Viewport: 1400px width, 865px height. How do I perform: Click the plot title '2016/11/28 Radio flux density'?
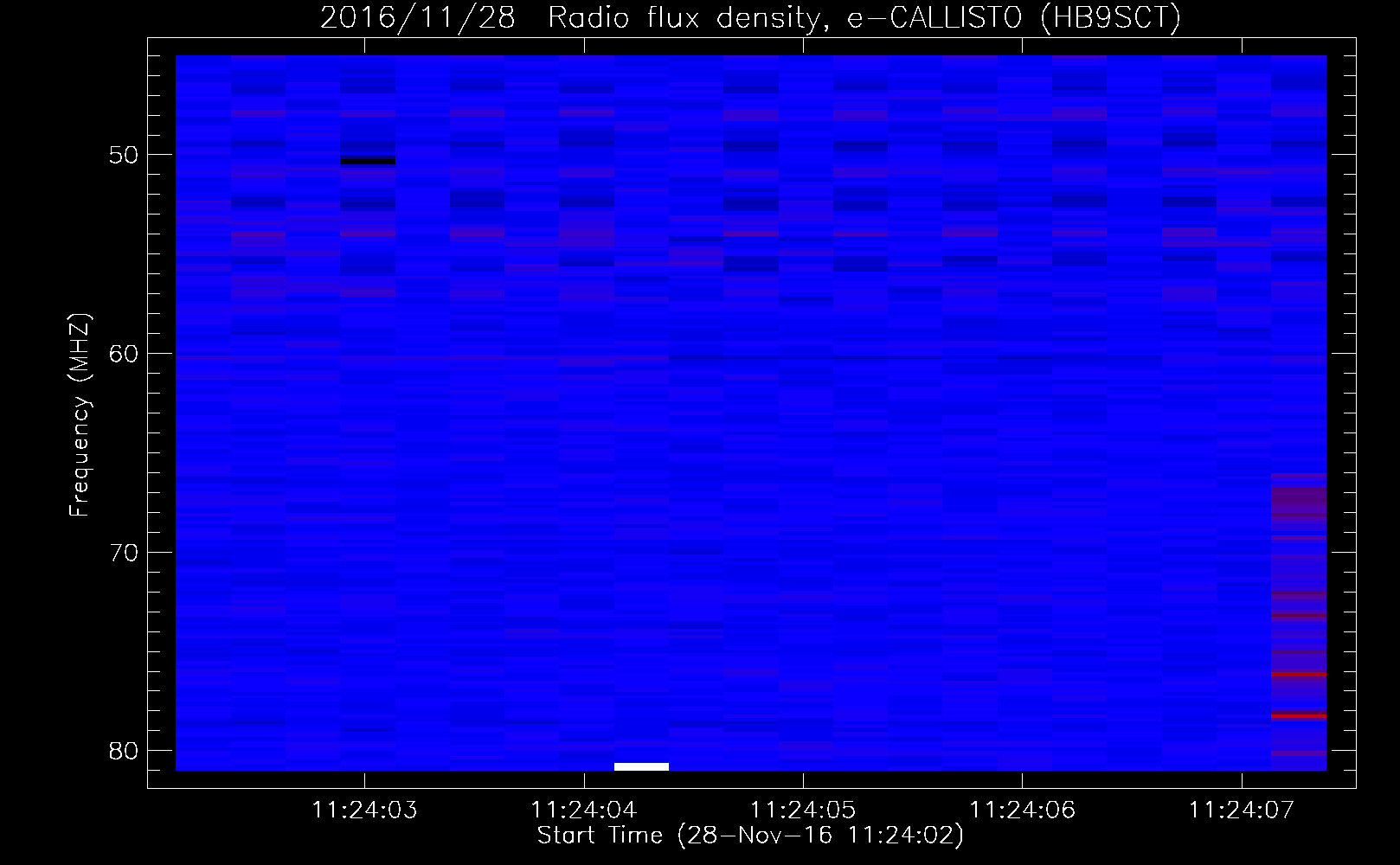(x=570, y=18)
